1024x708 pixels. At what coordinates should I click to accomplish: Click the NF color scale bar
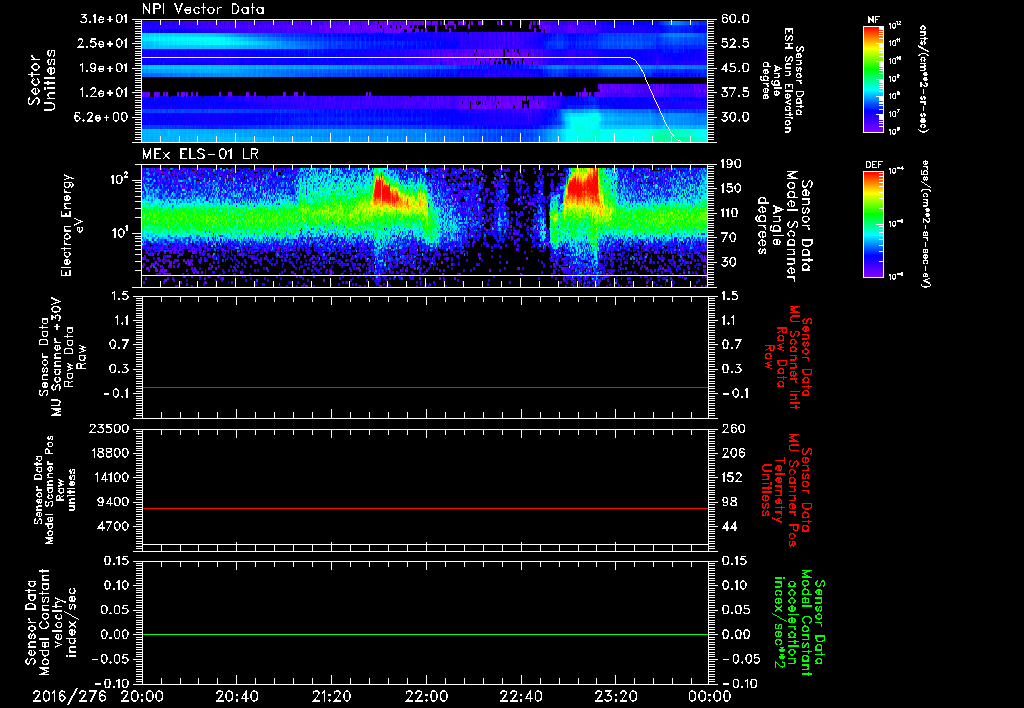(x=874, y=79)
